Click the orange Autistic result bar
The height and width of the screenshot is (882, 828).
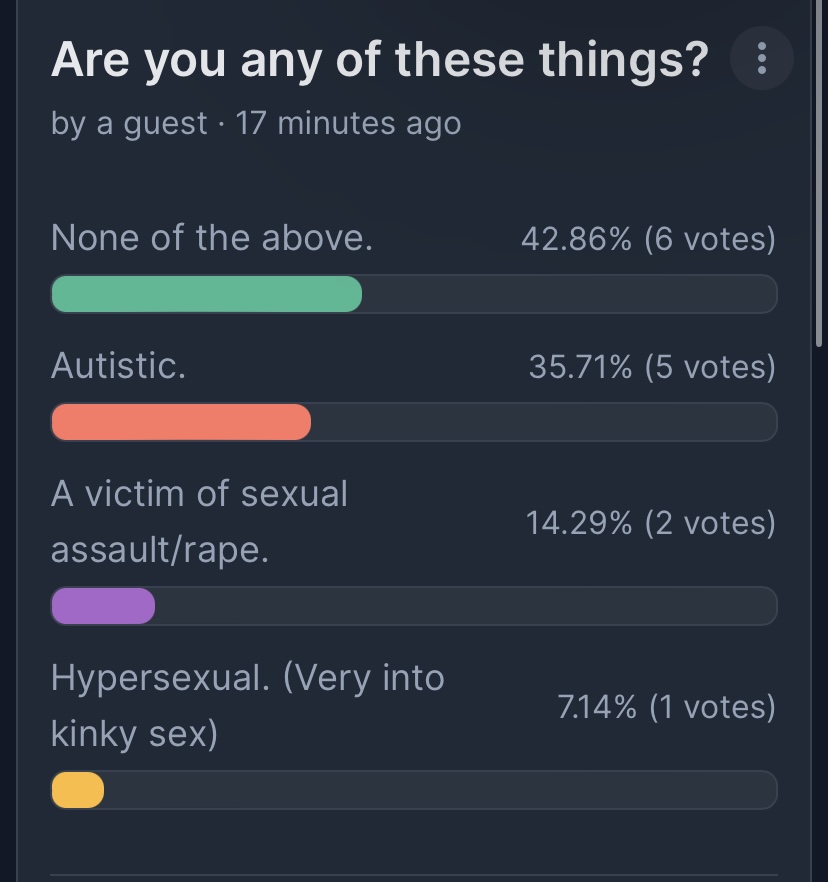pos(181,421)
